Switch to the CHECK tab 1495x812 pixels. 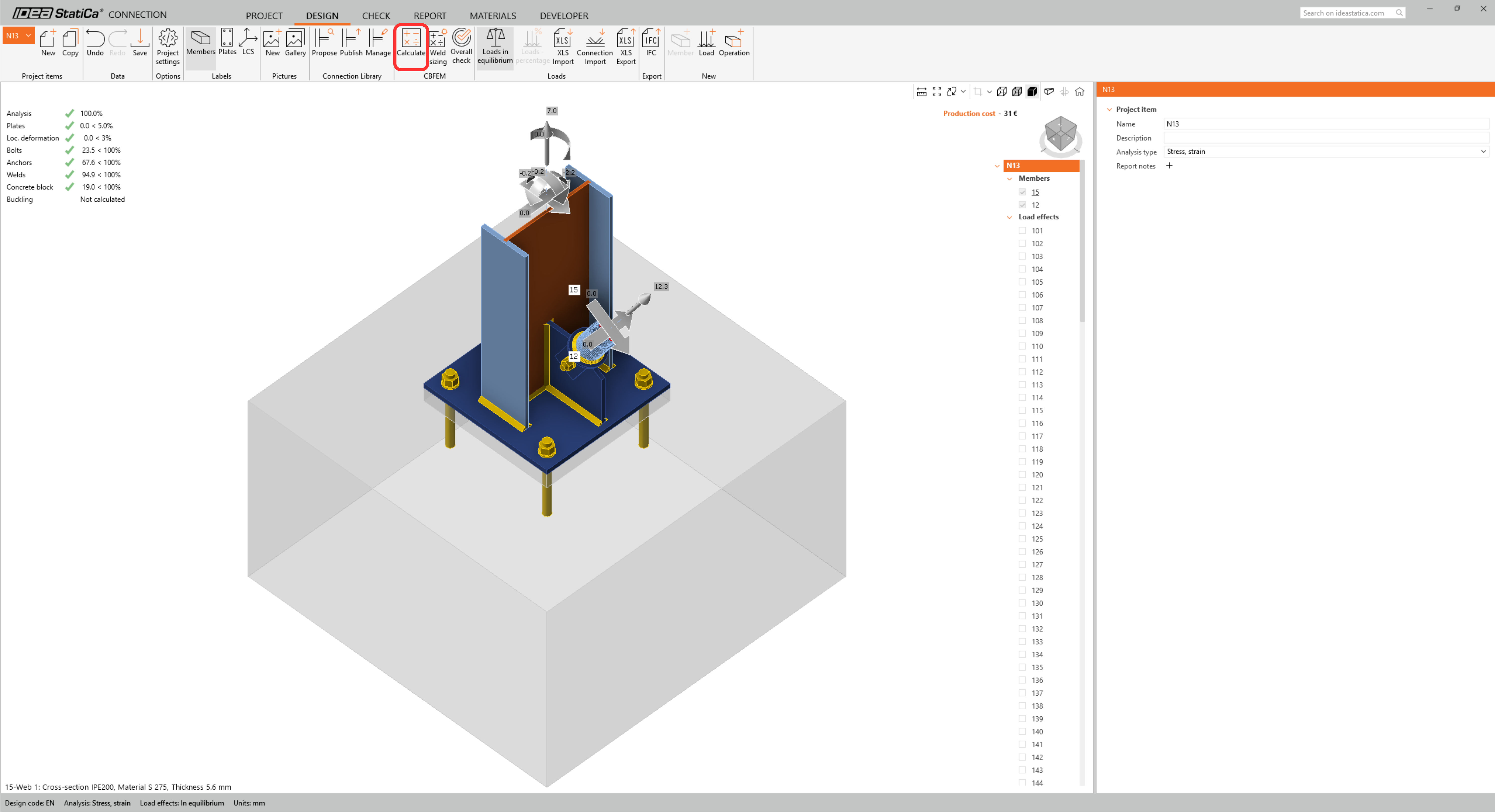coord(376,16)
